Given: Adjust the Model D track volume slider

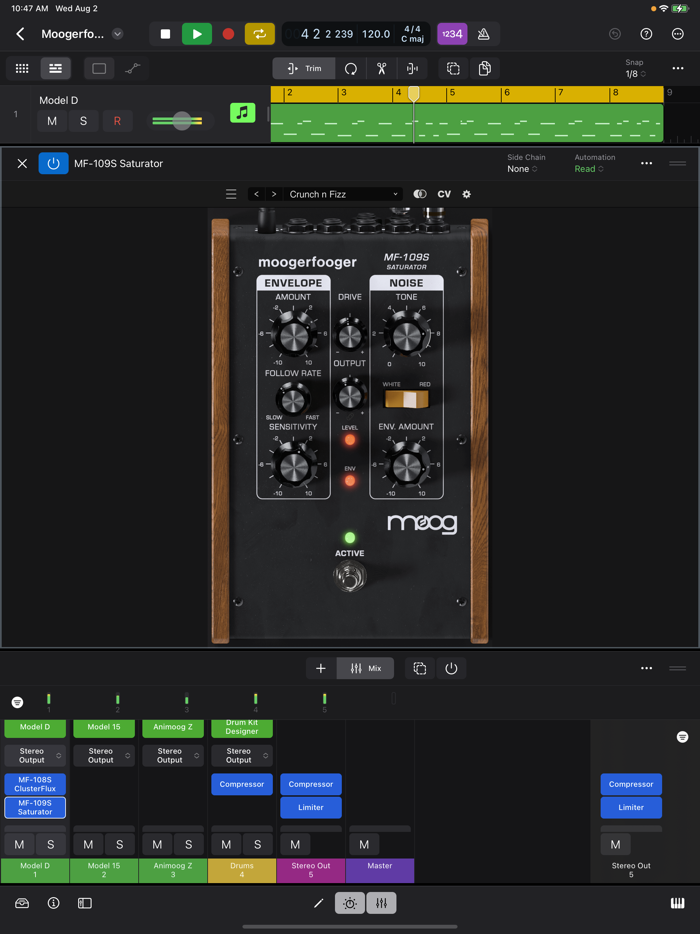Looking at the screenshot, I should point(182,121).
